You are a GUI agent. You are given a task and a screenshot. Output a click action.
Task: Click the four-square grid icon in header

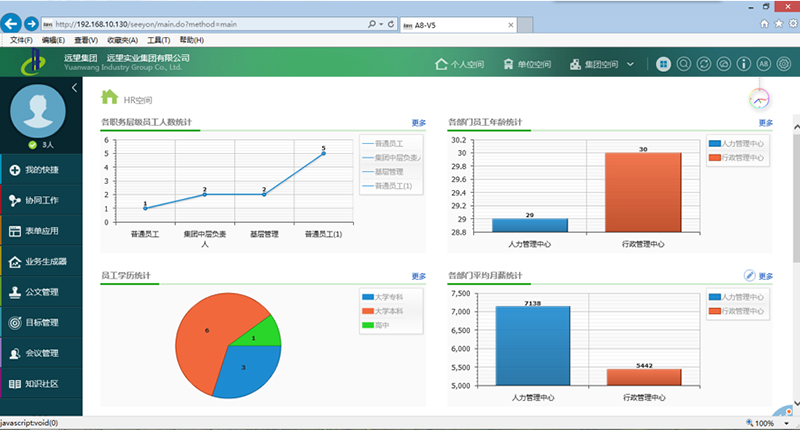click(664, 64)
